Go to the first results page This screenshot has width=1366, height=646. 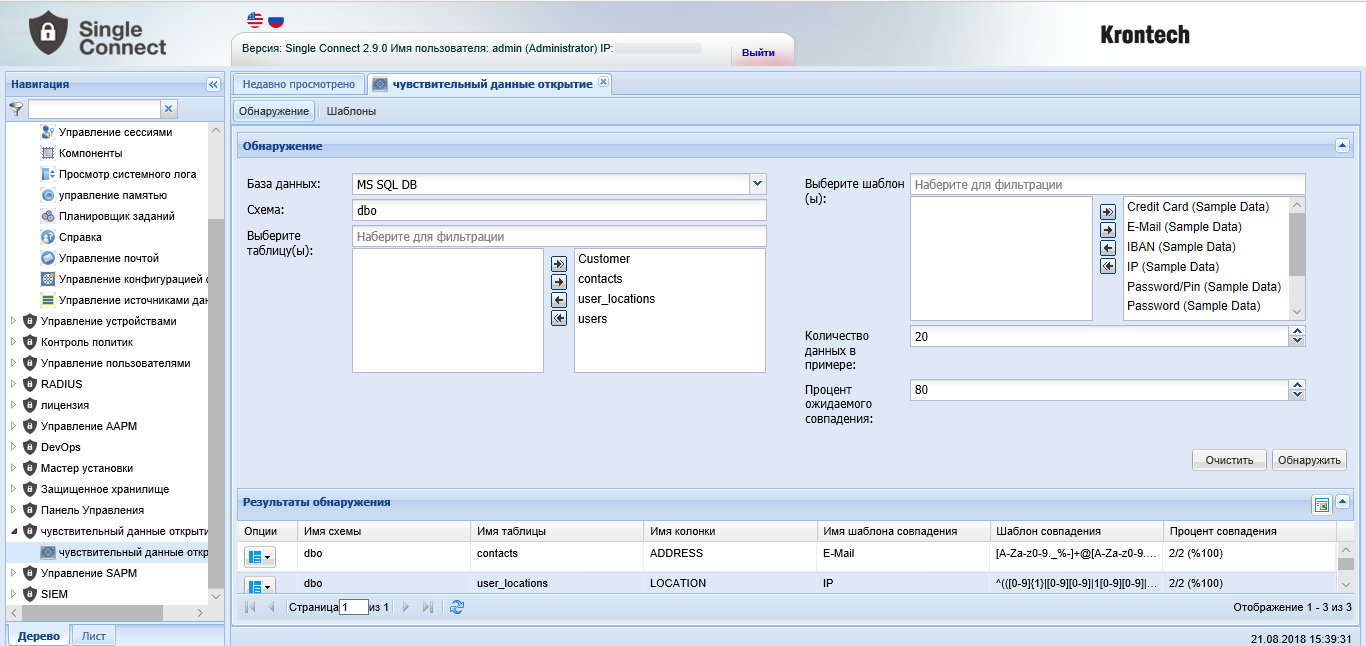click(x=250, y=607)
